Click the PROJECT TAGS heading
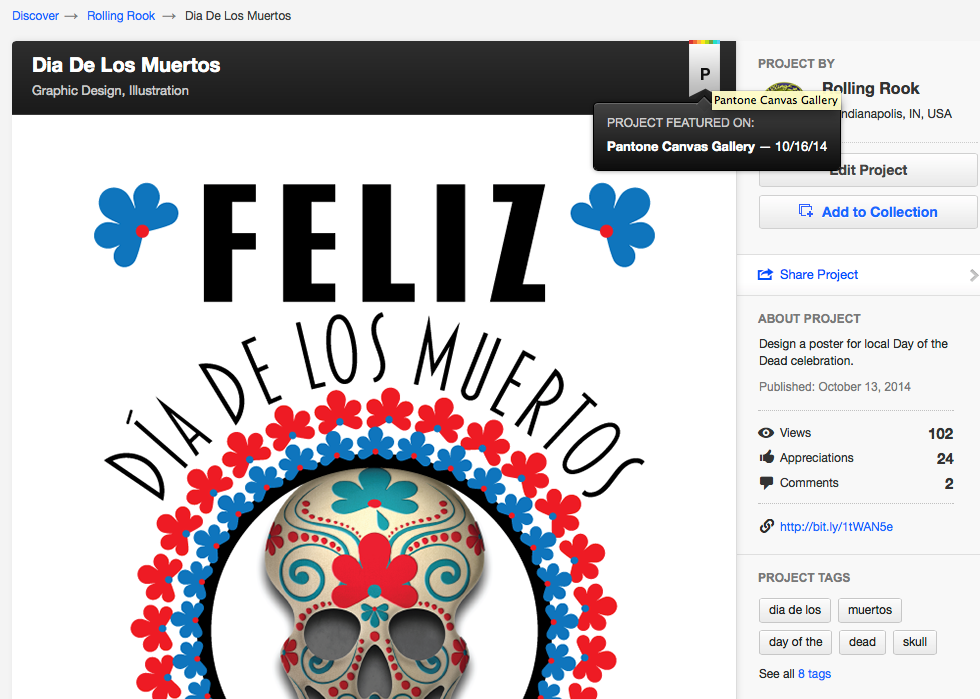This screenshot has width=980, height=699. coord(804,578)
